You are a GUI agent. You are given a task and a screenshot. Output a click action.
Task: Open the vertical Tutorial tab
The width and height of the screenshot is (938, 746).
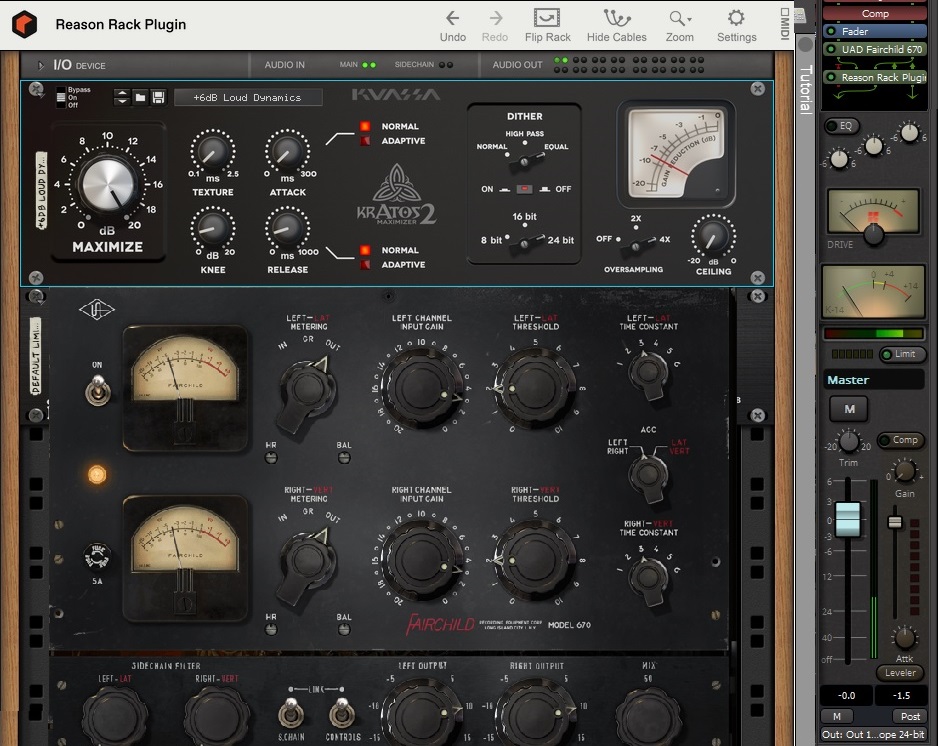[806, 90]
